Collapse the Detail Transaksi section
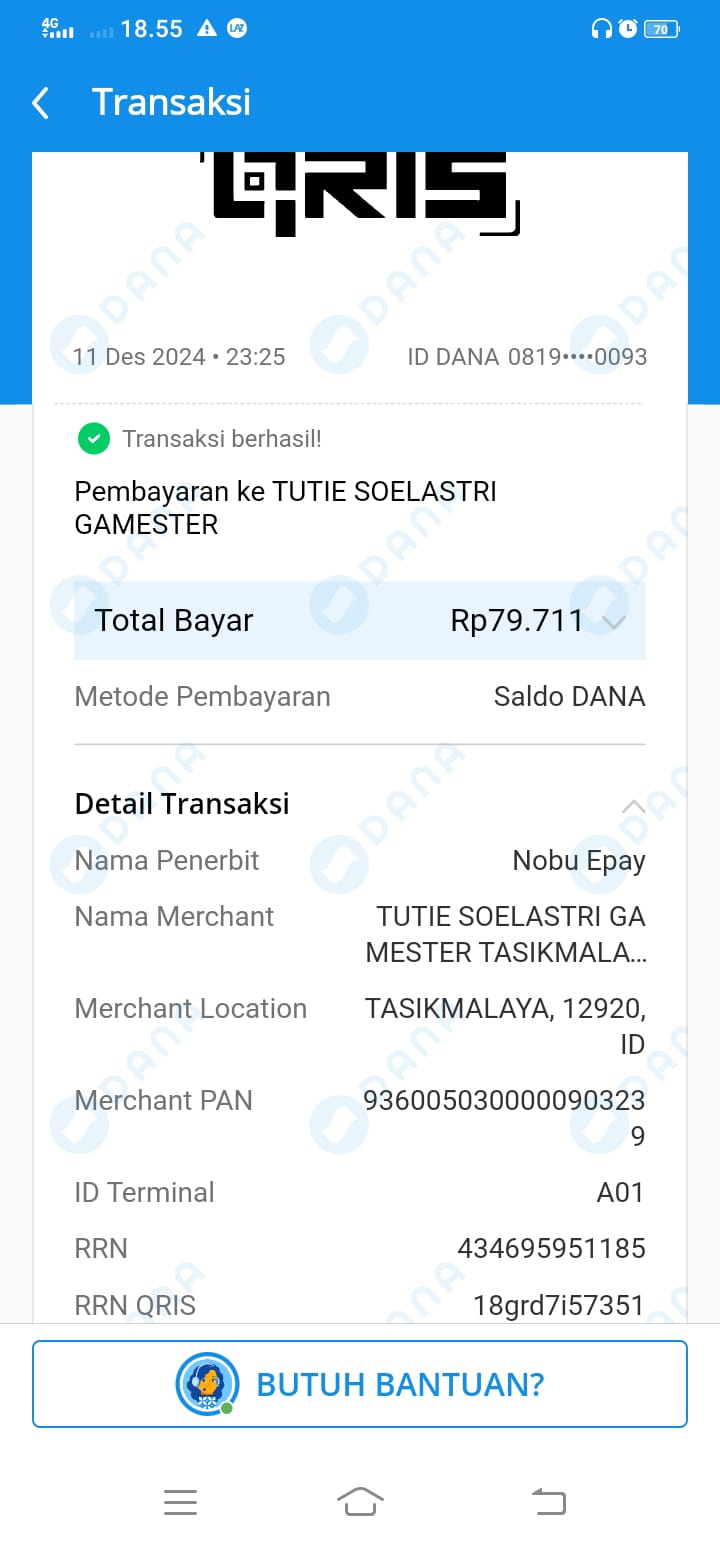 point(632,805)
